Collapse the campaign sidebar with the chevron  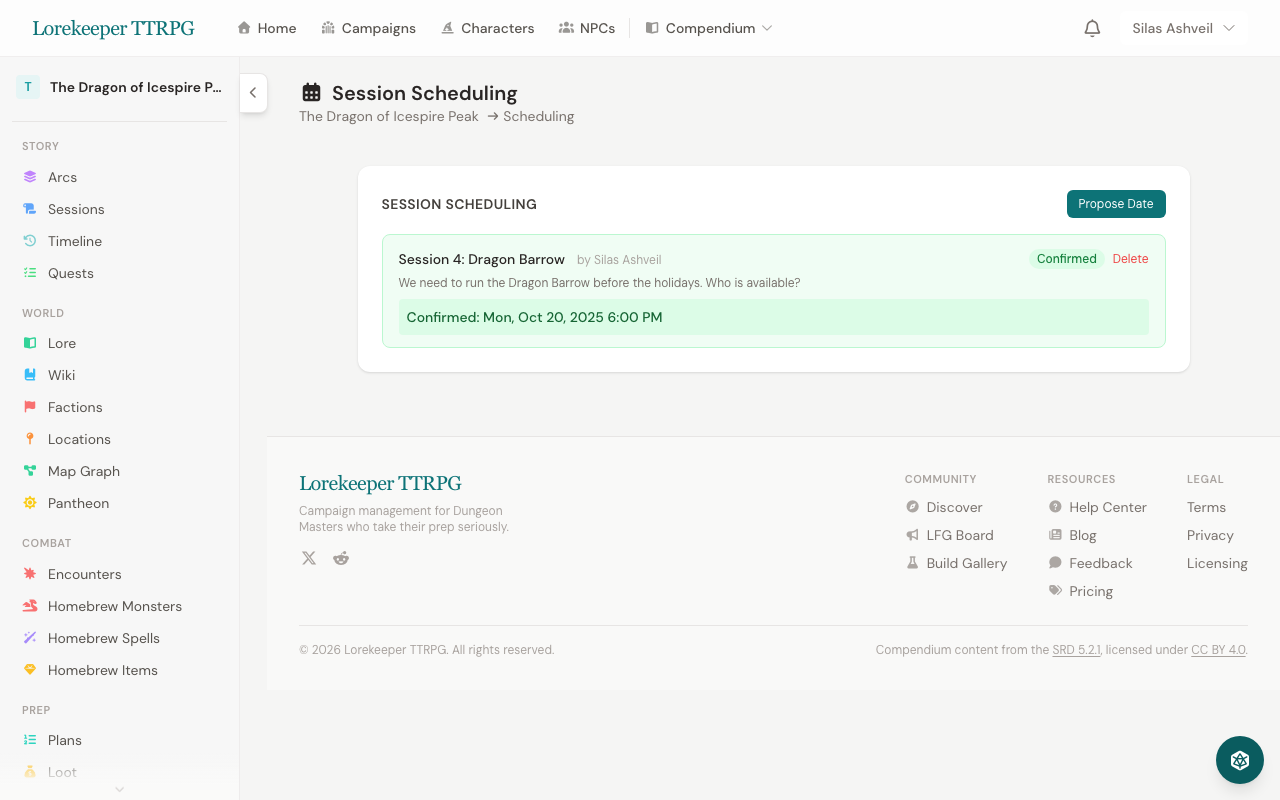coord(253,92)
